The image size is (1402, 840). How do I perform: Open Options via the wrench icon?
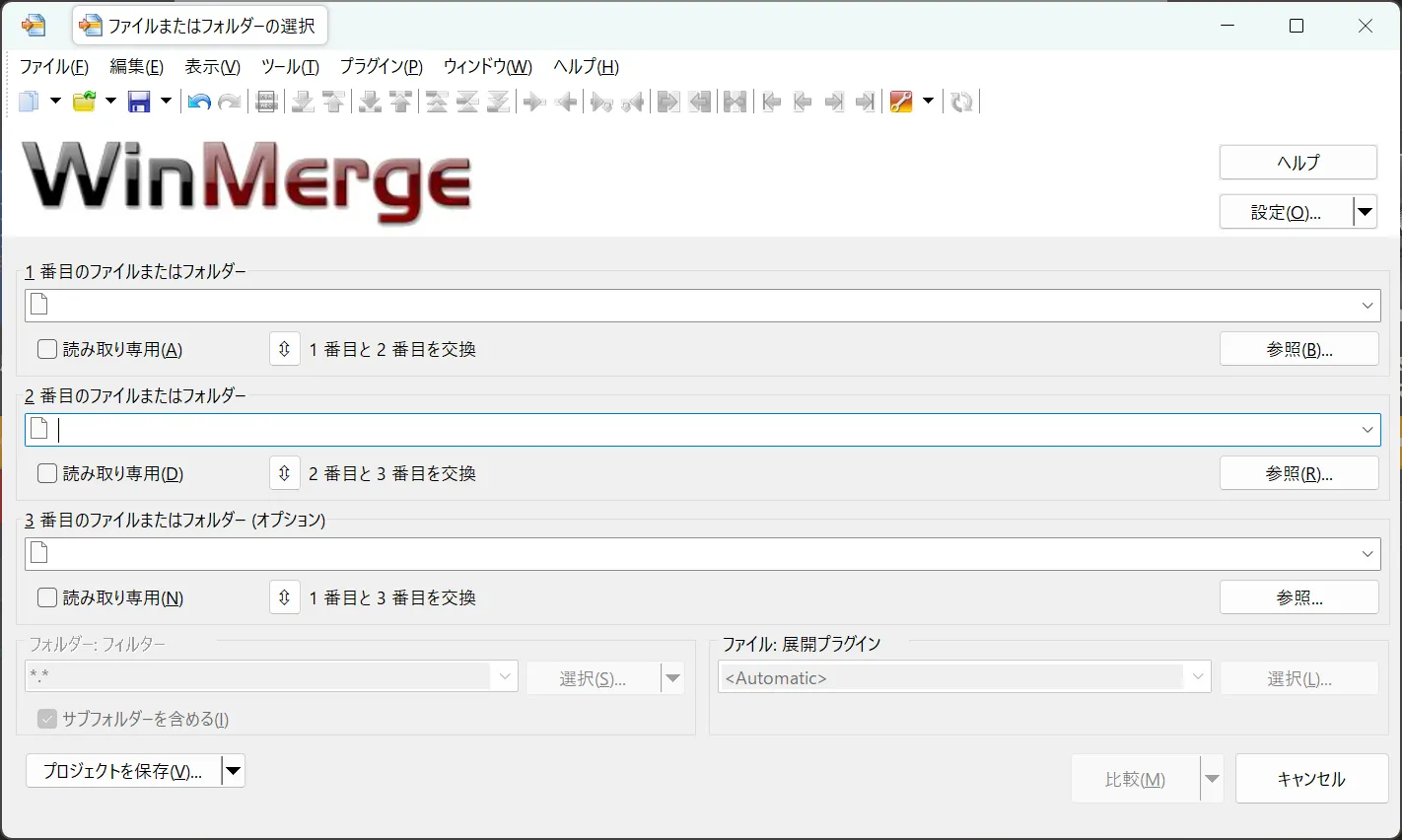pos(901,101)
